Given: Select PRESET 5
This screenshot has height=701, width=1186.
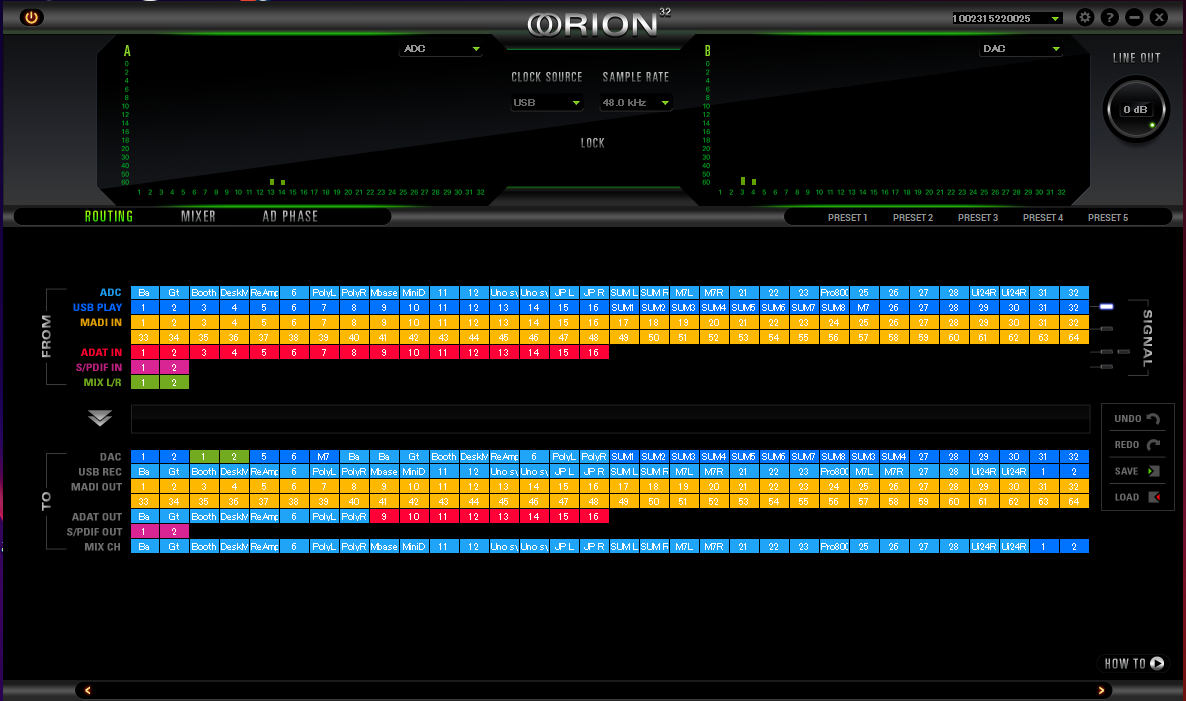Looking at the screenshot, I should pos(1107,218).
